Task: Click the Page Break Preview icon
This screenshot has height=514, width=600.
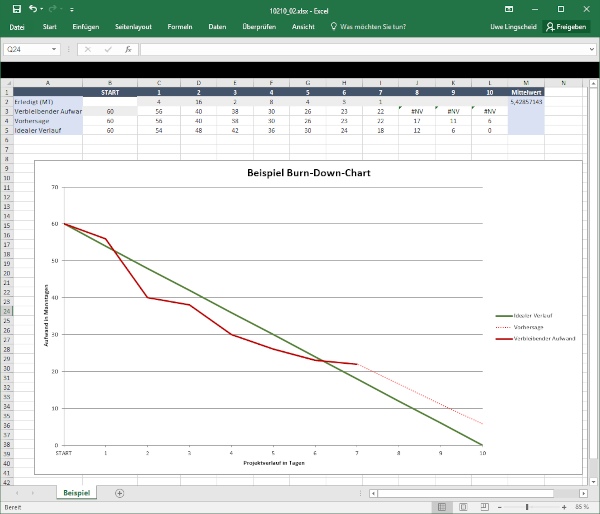Action: click(486, 507)
